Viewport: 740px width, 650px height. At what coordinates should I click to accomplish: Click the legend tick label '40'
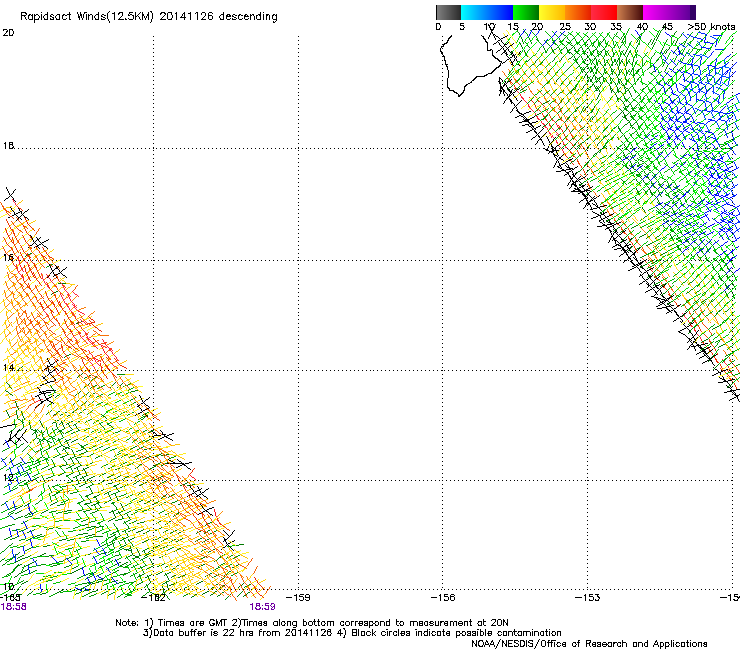pos(642,27)
